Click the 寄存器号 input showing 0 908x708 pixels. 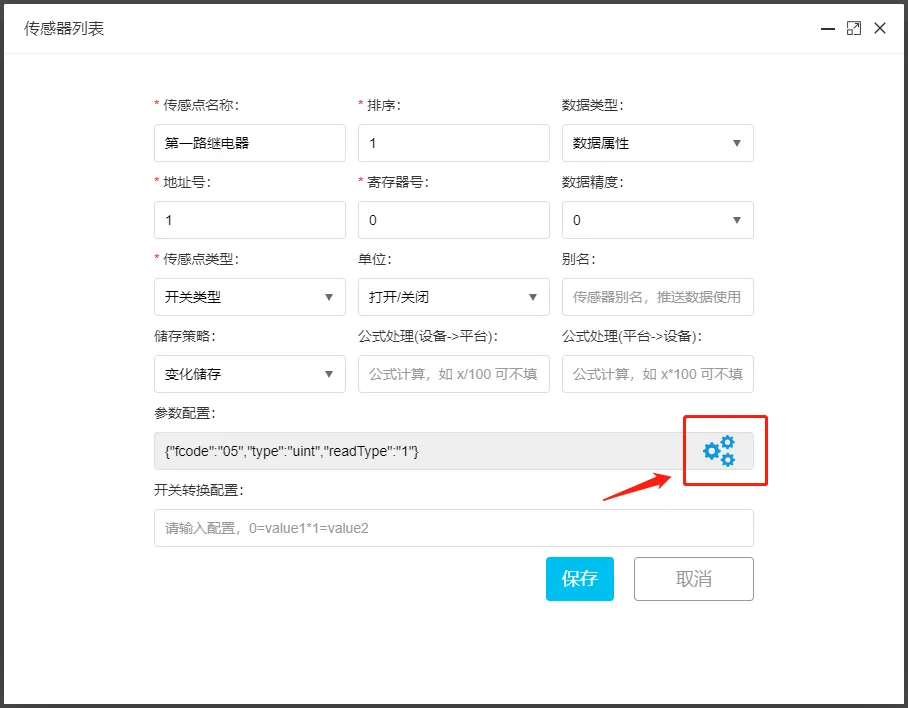point(453,220)
